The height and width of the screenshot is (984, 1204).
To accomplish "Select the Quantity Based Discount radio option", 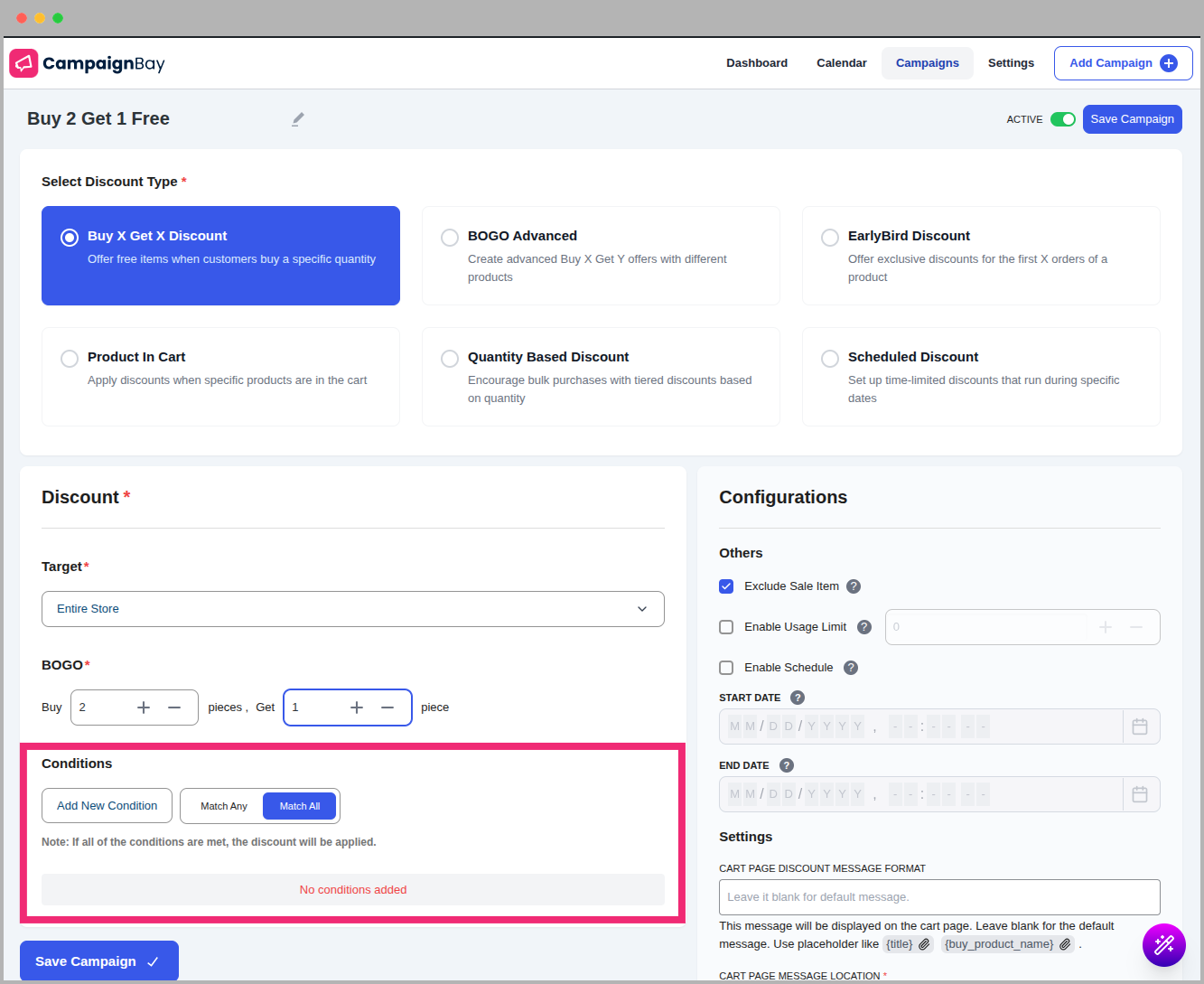I will coord(450,358).
